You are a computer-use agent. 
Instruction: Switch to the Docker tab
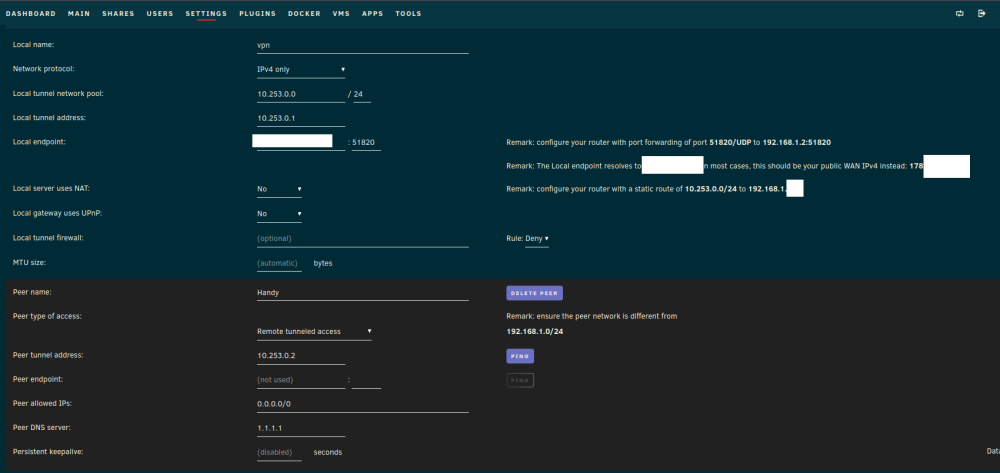click(x=304, y=13)
